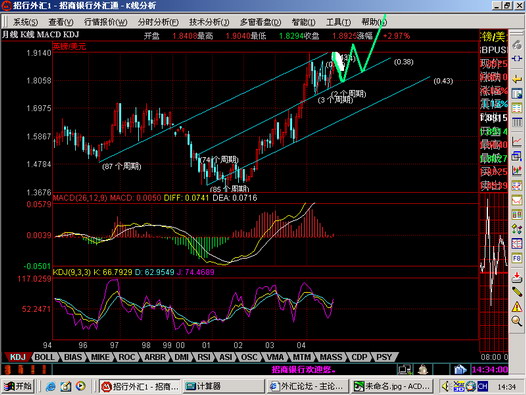Click the yellow warning triangle icon
The image size is (526, 395).
[x=517, y=306]
